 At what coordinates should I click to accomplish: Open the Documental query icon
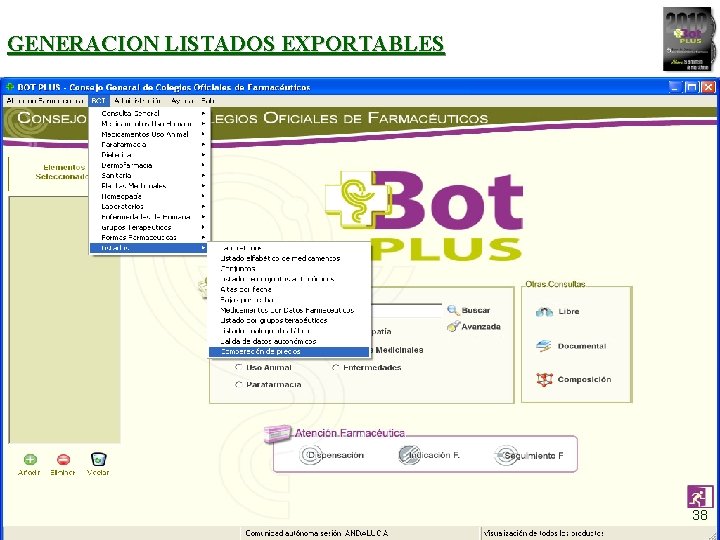pyautogui.click(x=544, y=346)
